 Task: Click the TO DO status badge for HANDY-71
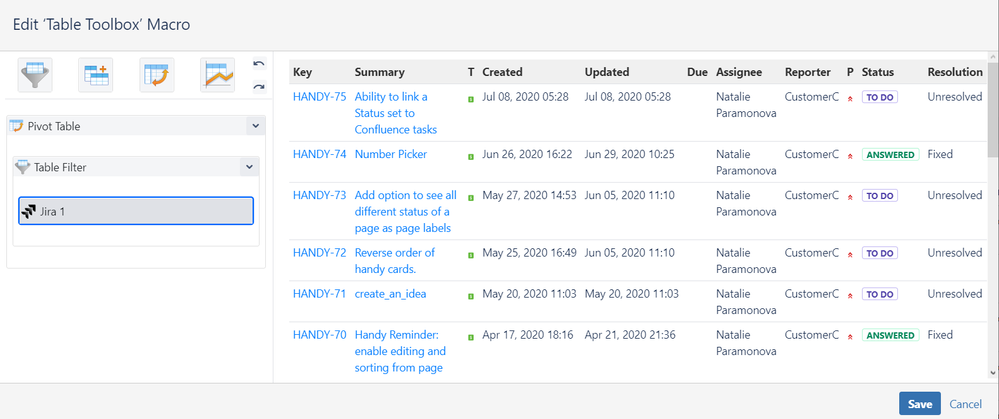pyautogui.click(x=880, y=294)
